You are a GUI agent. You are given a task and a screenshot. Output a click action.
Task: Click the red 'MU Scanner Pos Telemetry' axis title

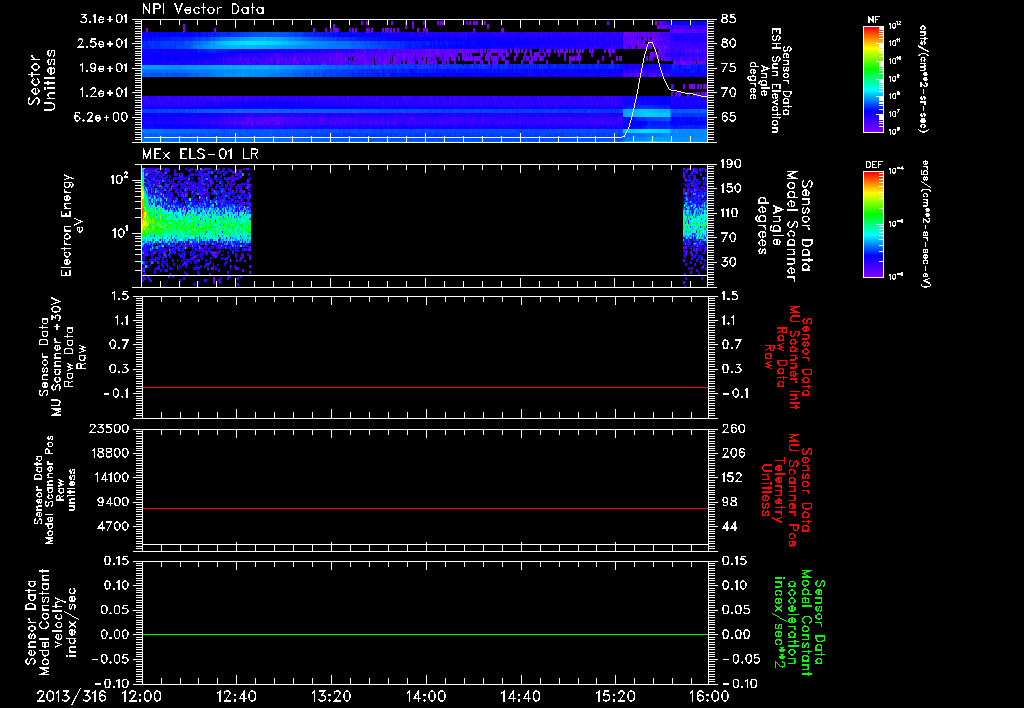(785, 490)
